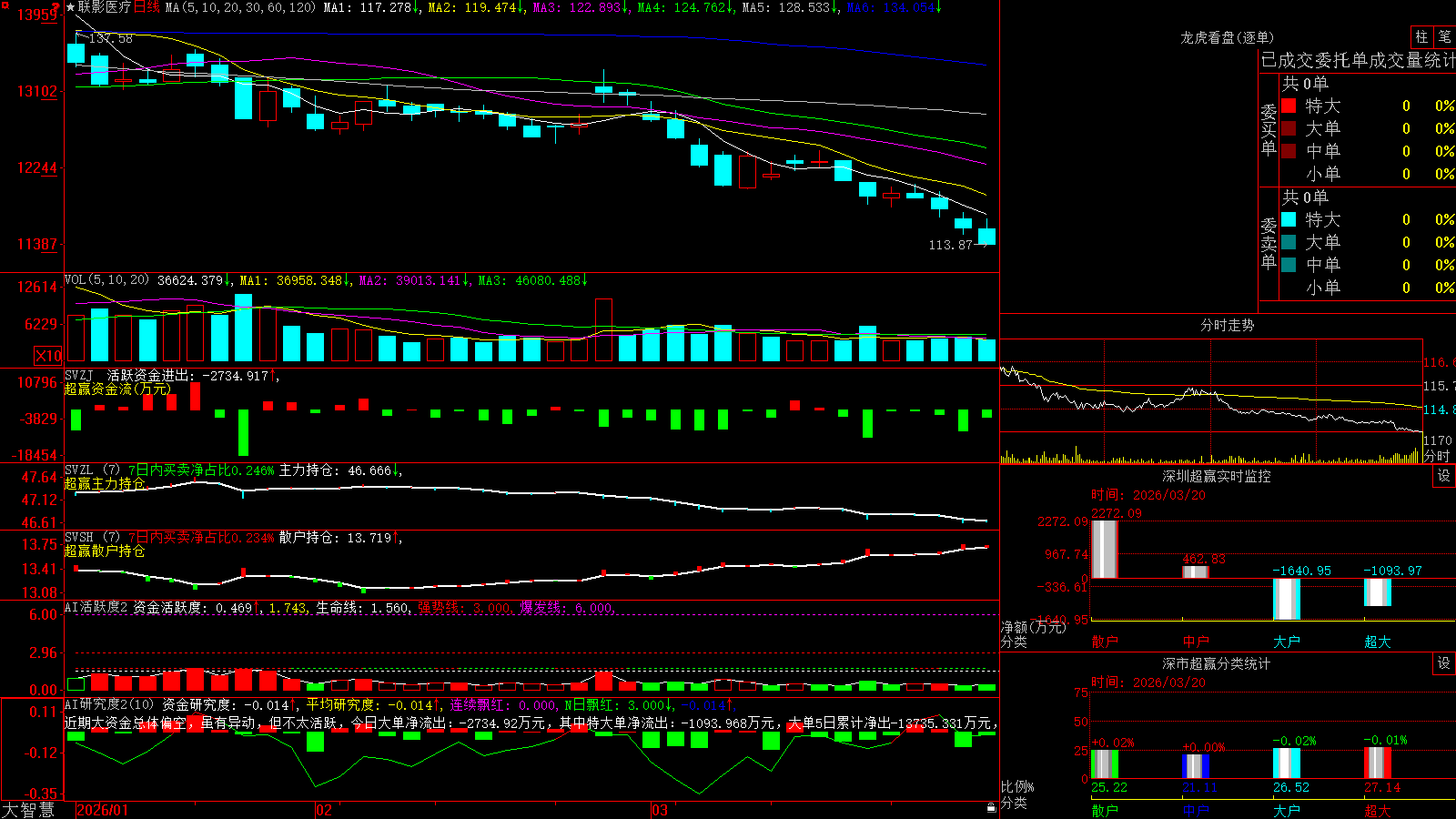Click the X10 volume multiplier box

[48, 356]
